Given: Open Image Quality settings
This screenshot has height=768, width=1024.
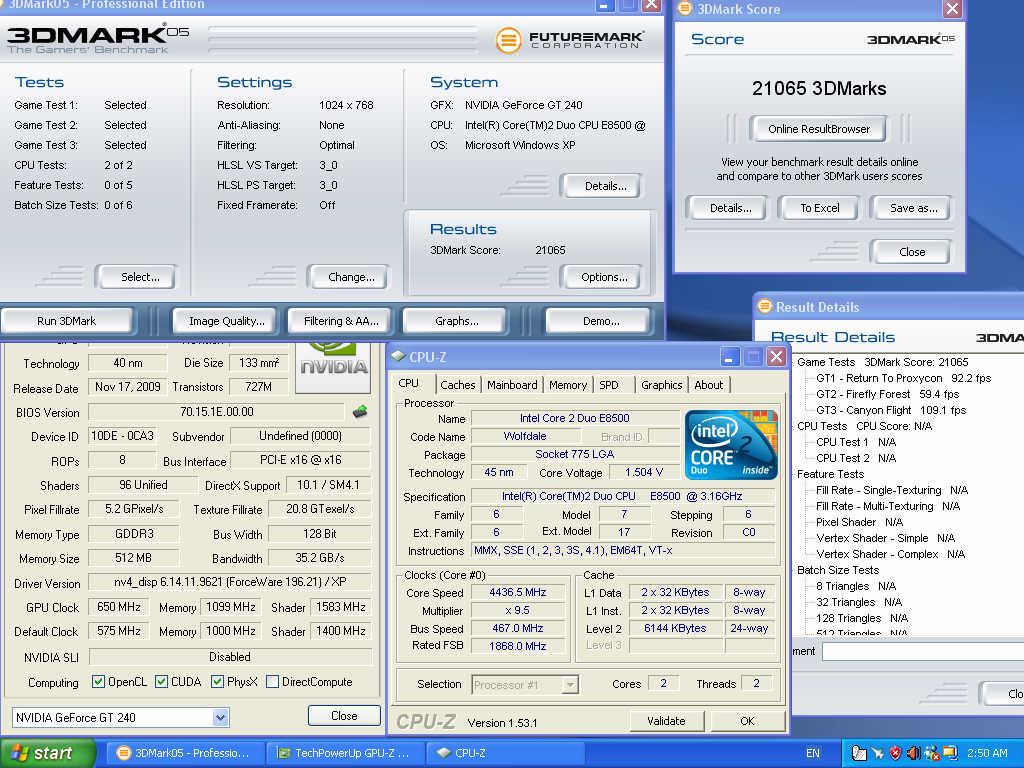Looking at the screenshot, I should coord(227,321).
